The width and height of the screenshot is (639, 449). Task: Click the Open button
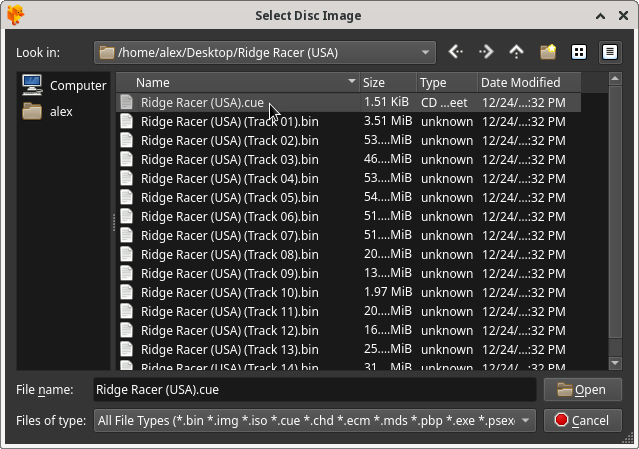(583, 390)
